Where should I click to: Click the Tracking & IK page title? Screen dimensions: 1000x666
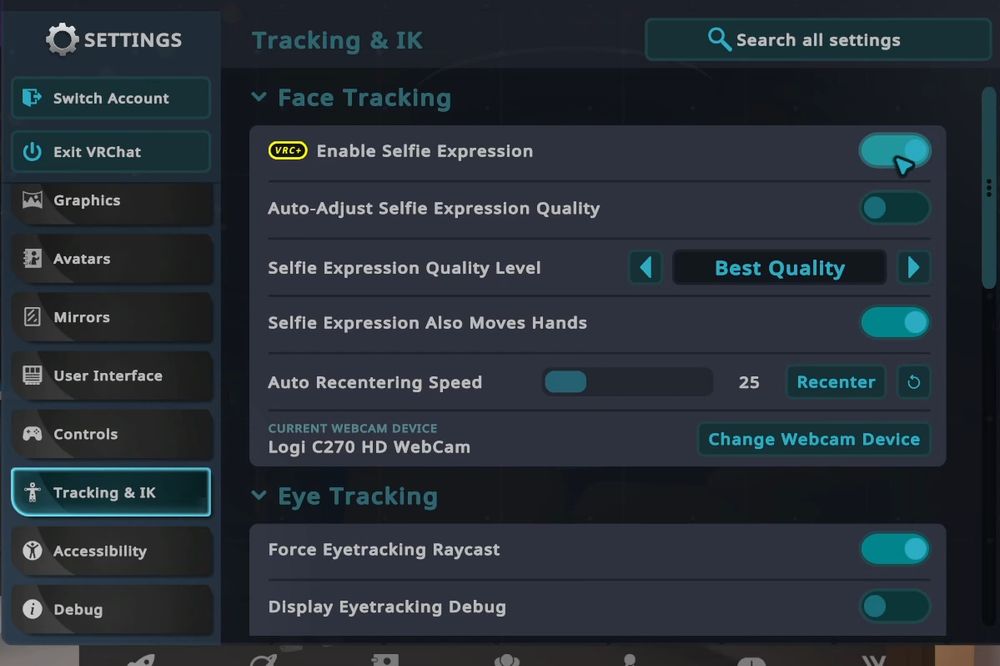coord(337,40)
